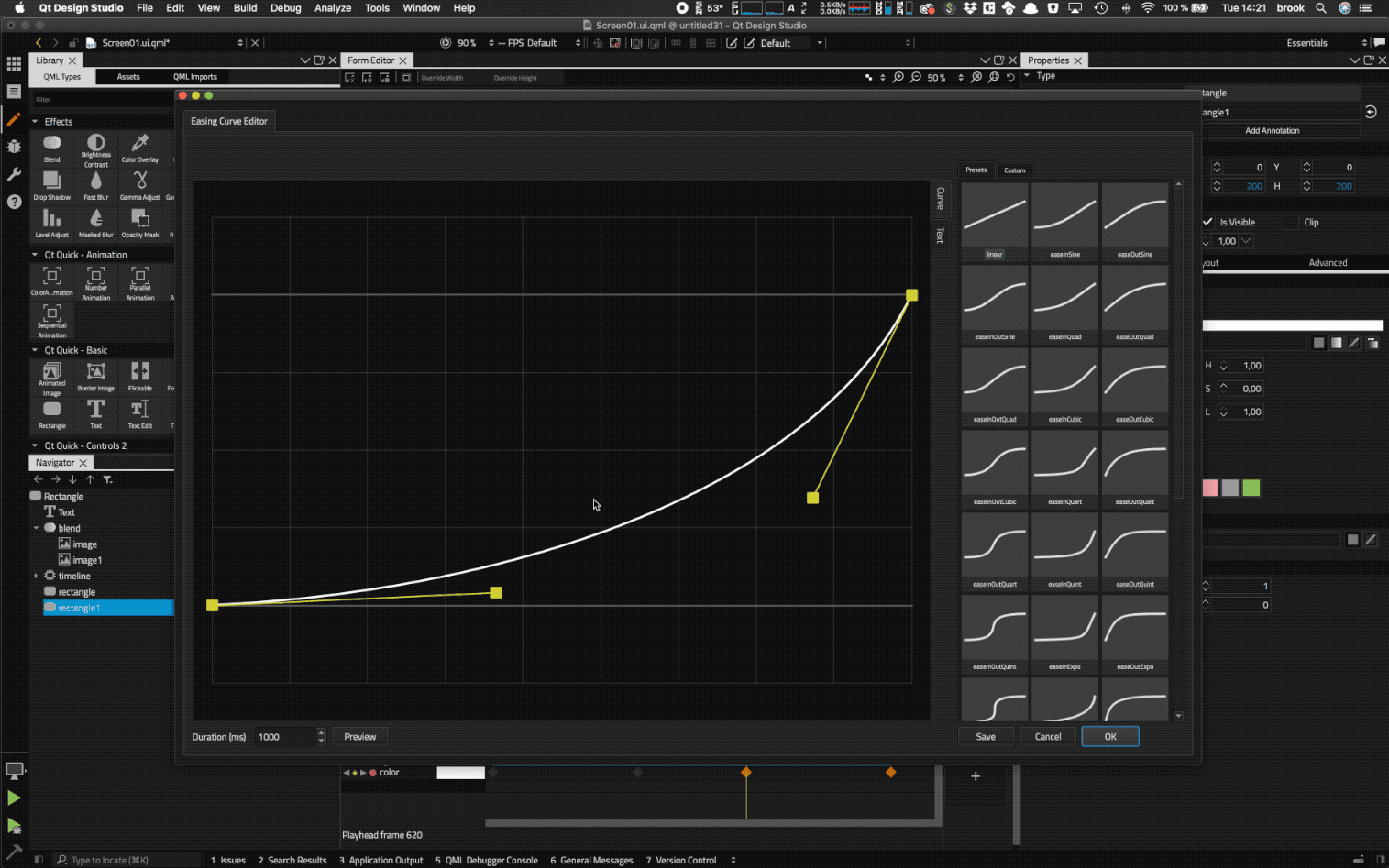
Task: Enable the Clip checkbox
Action: coord(1291,222)
